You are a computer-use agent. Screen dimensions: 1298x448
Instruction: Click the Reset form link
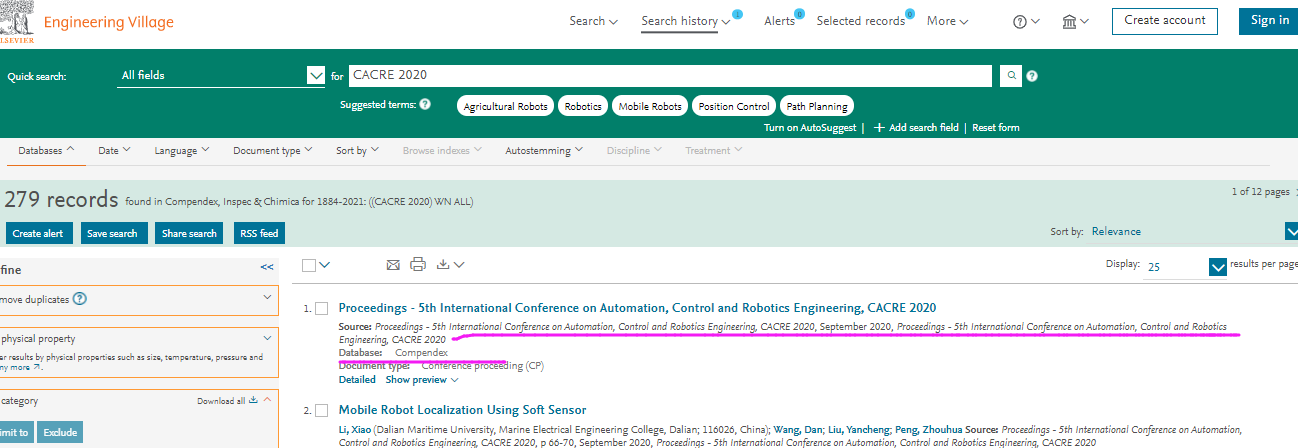(996, 128)
